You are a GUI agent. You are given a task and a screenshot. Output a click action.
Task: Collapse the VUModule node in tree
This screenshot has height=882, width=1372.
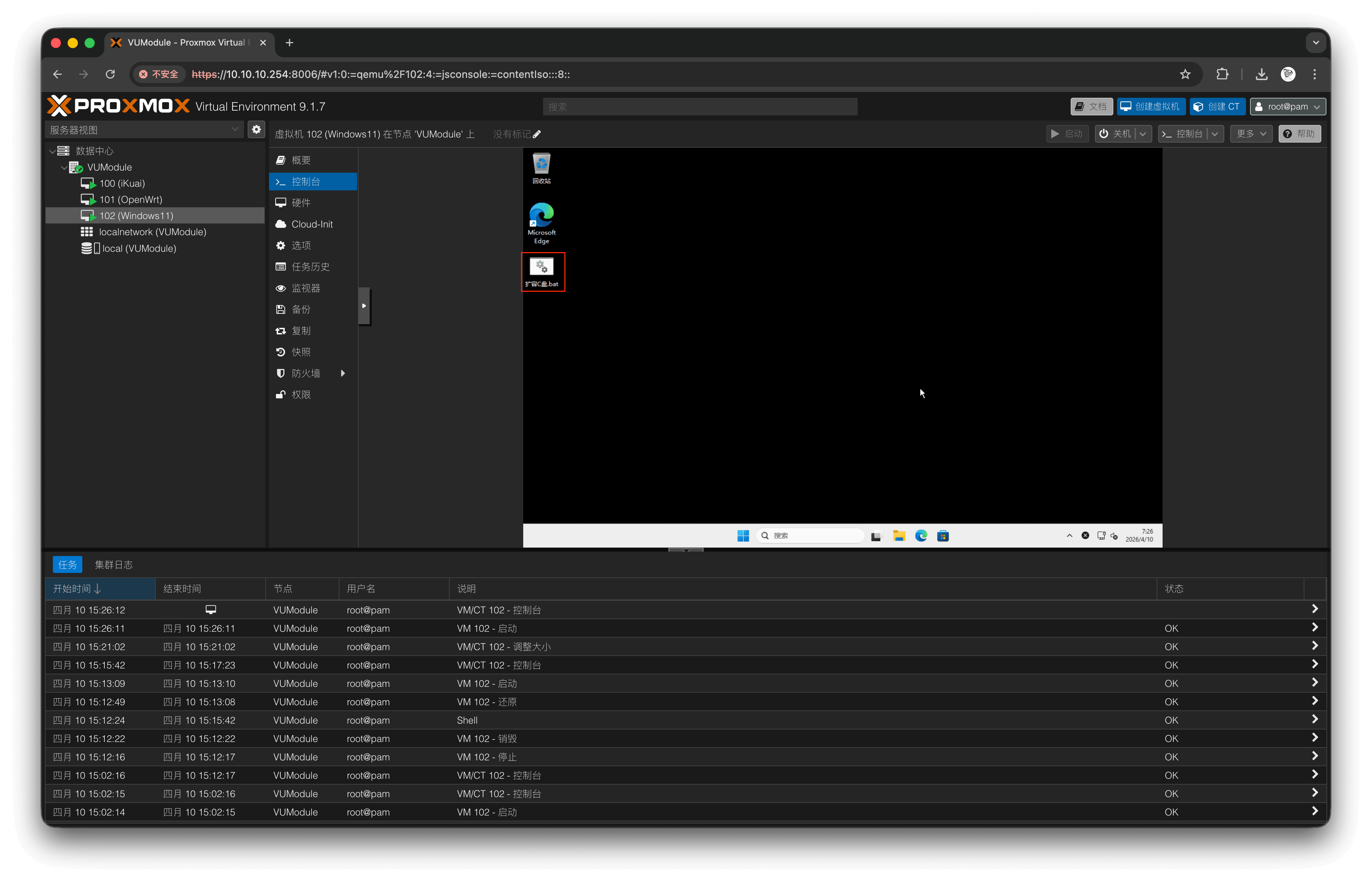pos(64,167)
